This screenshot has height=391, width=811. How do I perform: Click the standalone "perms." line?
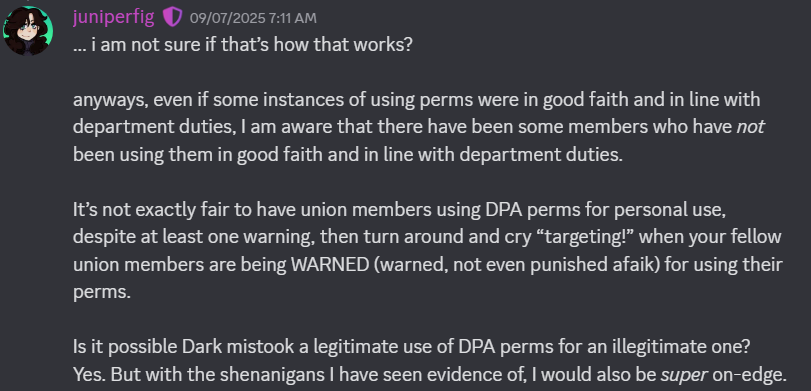click(102, 293)
